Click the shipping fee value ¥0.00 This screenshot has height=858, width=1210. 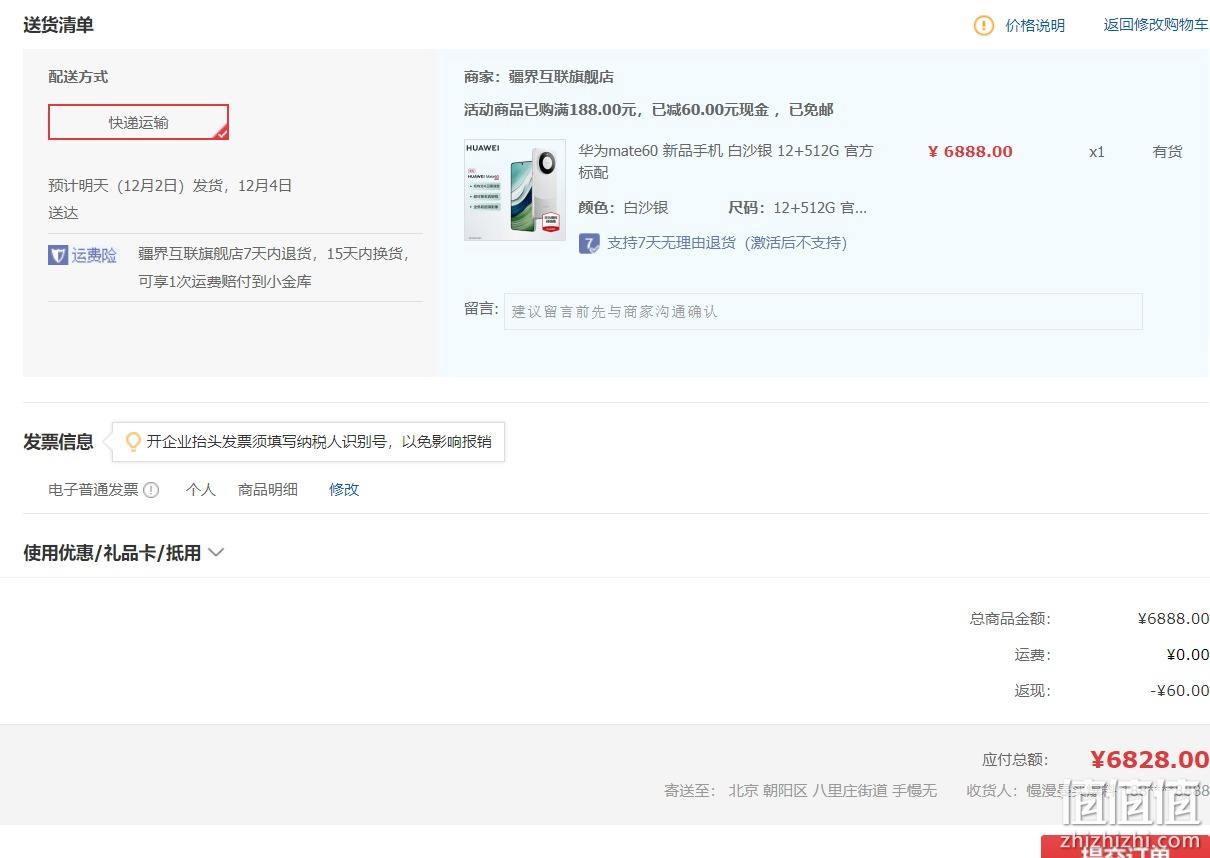(x=1187, y=655)
